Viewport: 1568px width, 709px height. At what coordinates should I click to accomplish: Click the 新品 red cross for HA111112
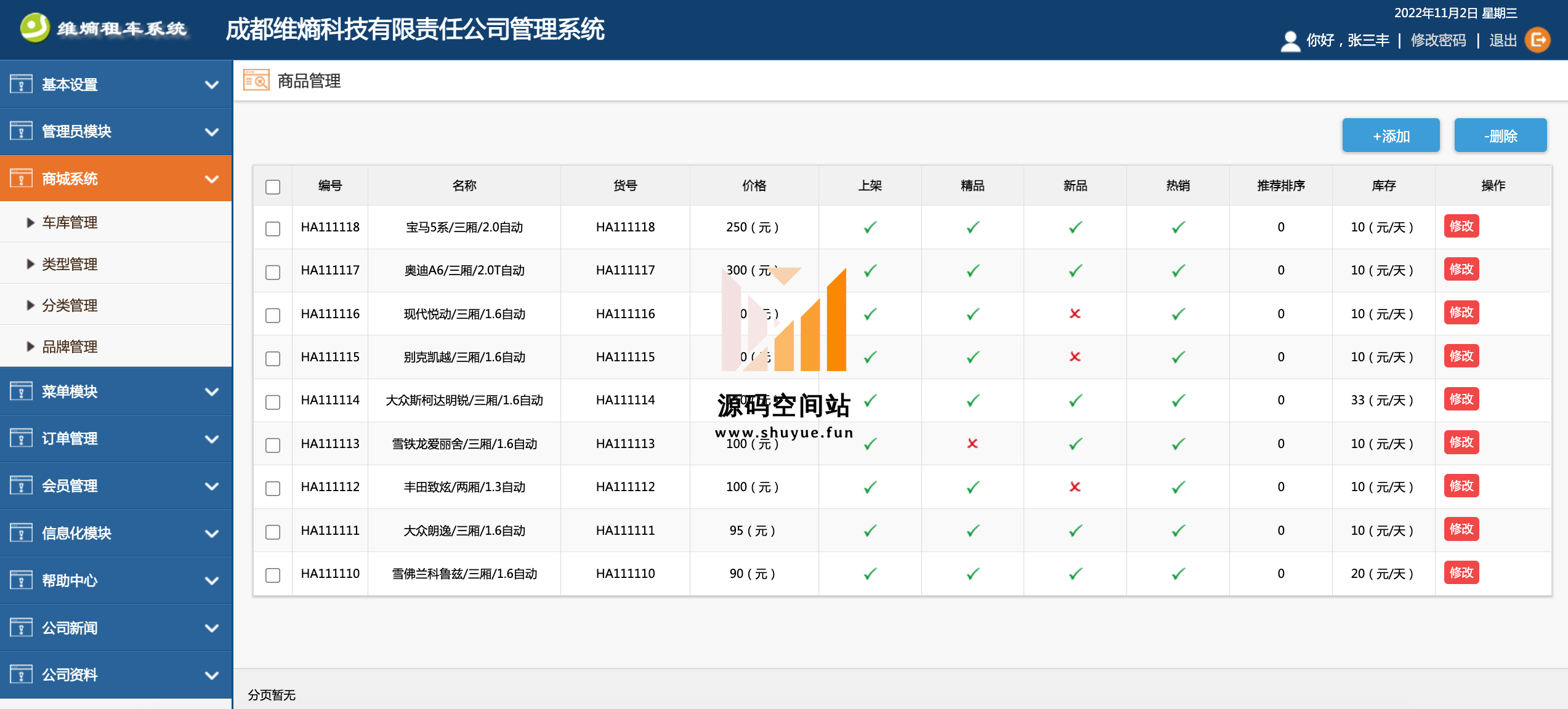1075,487
